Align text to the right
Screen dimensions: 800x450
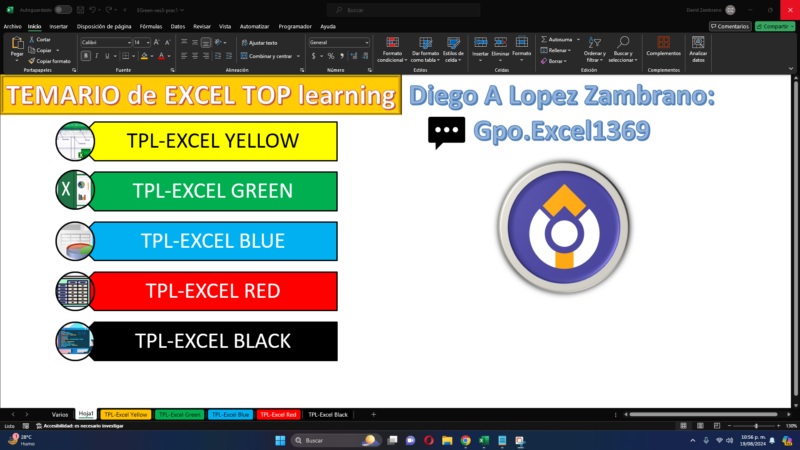[x=206, y=56]
